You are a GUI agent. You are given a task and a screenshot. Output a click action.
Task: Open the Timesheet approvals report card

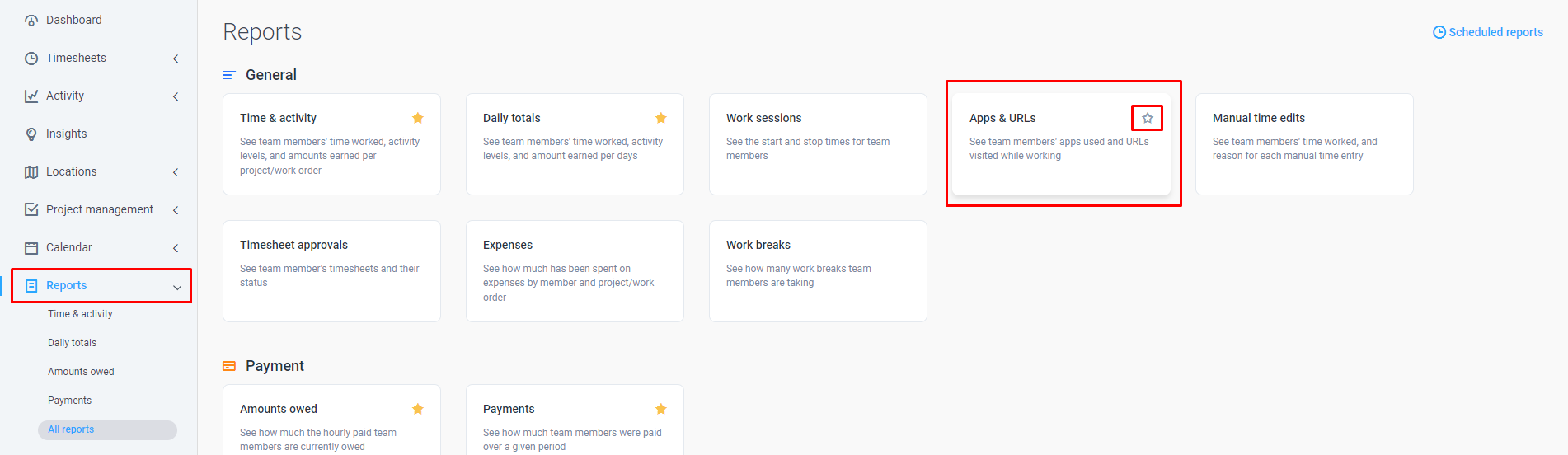point(331,271)
